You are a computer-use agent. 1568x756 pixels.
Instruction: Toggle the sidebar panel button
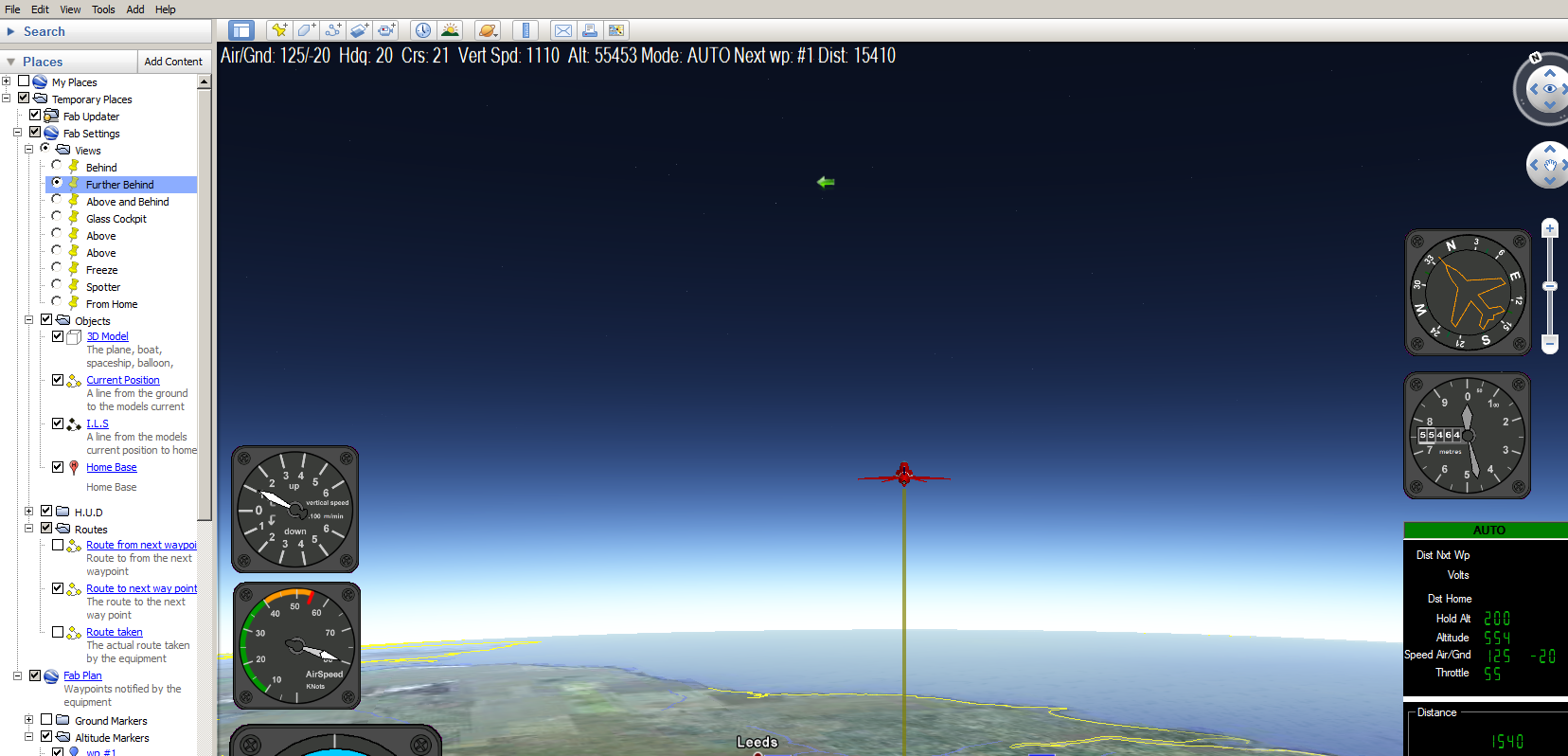tap(241, 30)
